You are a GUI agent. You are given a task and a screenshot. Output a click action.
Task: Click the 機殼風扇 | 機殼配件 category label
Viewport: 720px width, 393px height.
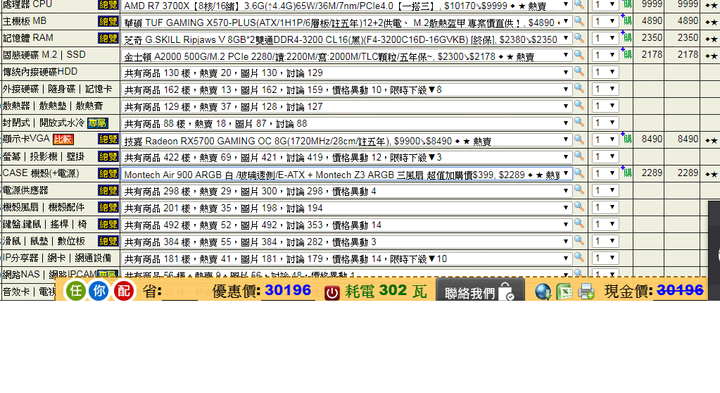(x=44, y=208)
